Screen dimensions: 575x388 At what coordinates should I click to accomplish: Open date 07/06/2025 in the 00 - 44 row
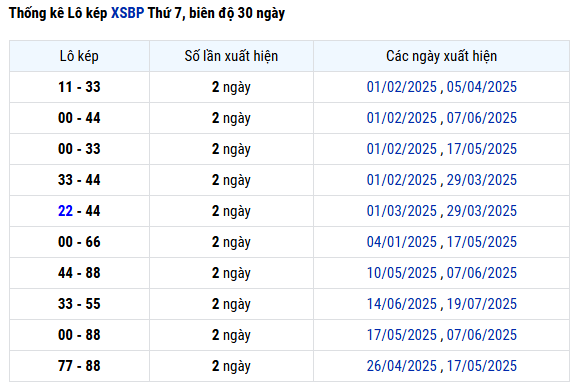[481, 118]
